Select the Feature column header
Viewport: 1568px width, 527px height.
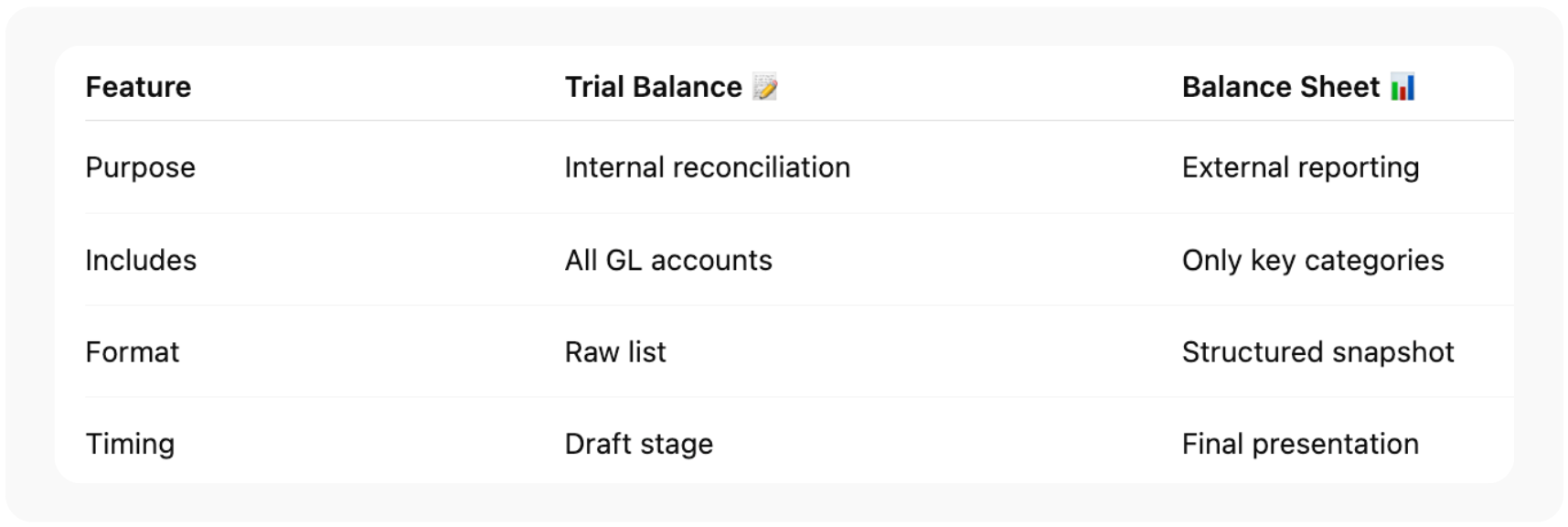tap(138, 87)
